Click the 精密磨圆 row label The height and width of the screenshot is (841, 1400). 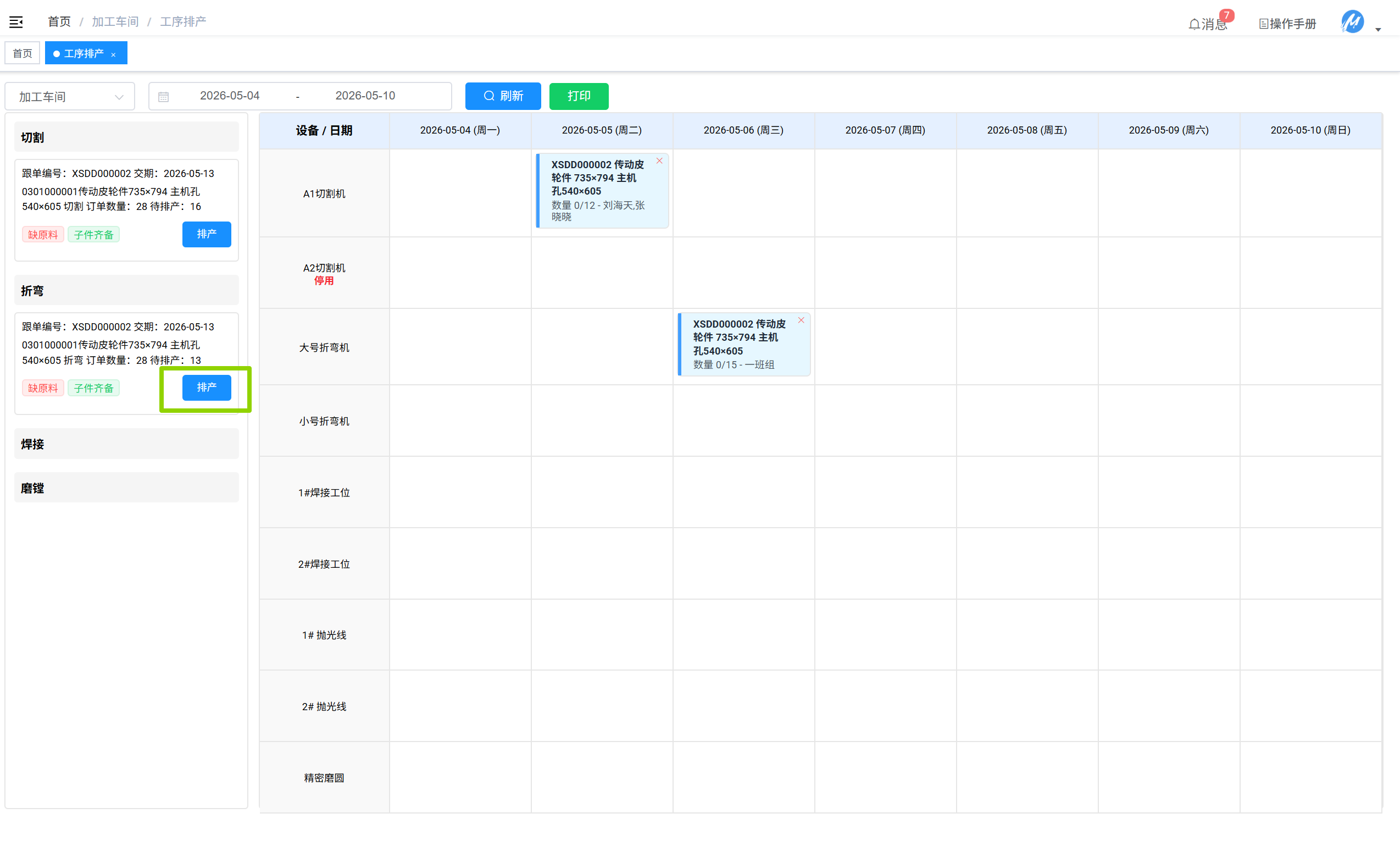[324, 778]
